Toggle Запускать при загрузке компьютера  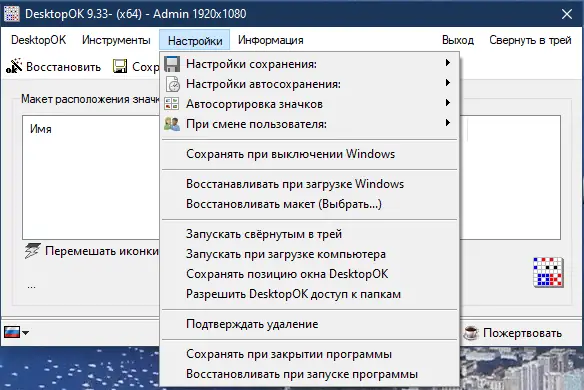click(310, 254)
